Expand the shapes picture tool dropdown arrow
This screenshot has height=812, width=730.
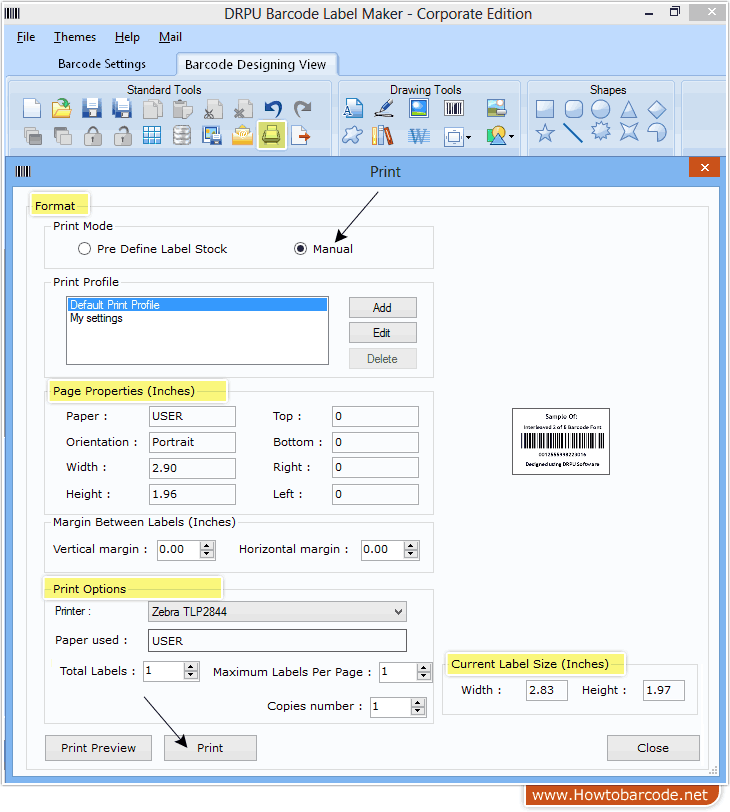tap(512, 137)
